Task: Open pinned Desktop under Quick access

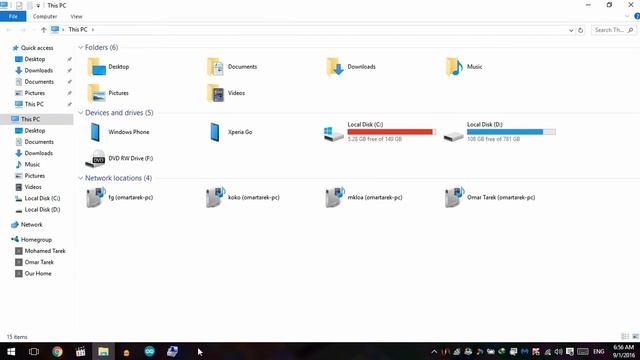Action: (30, 59)
